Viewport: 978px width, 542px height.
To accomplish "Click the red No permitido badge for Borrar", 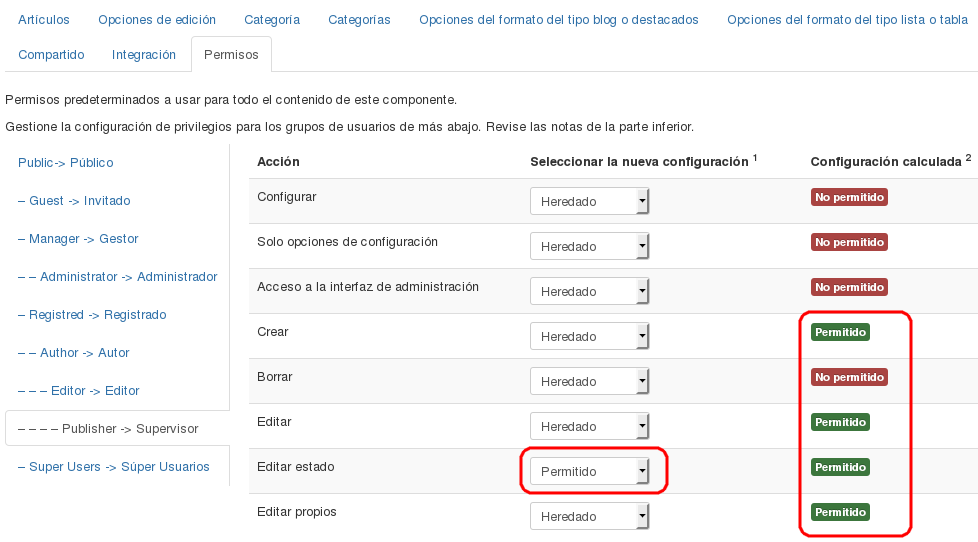I will [x=849, y=378].
